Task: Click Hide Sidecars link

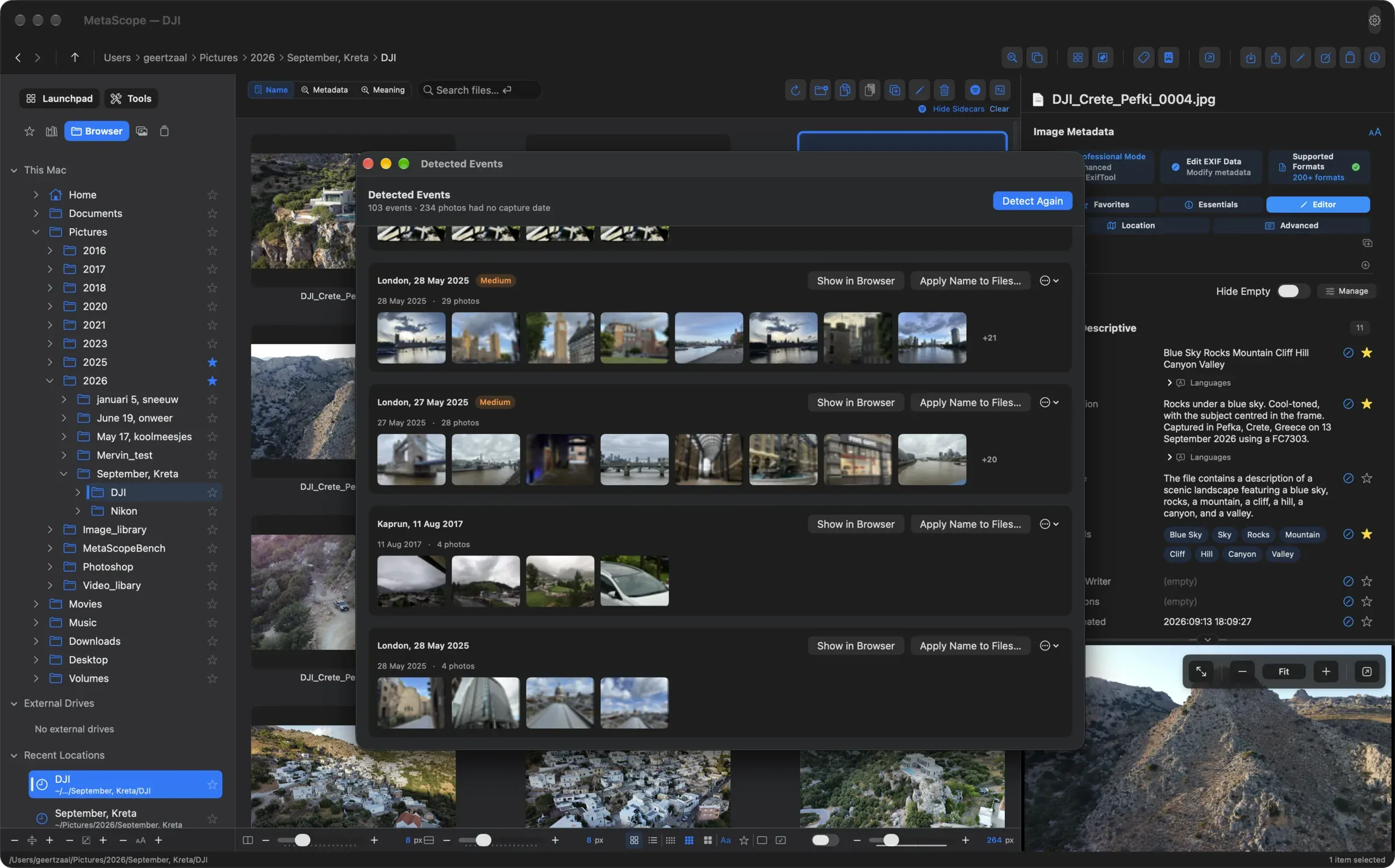Action: coord(958,109)
